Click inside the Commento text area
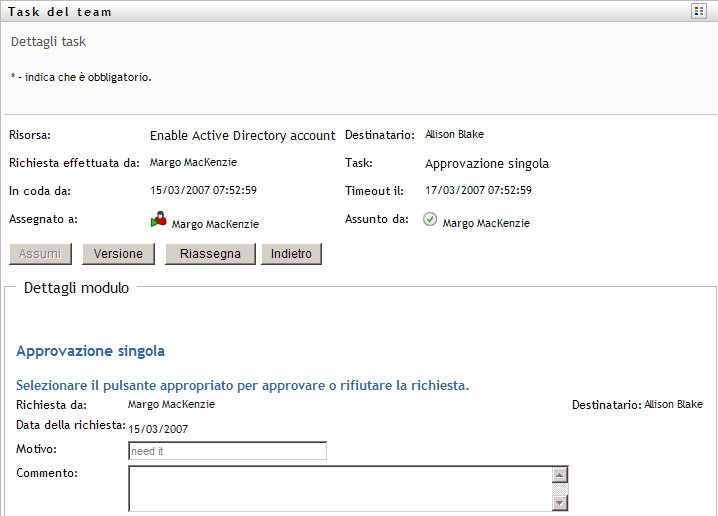This screenshot has height=516, width=718. (340, 488)
